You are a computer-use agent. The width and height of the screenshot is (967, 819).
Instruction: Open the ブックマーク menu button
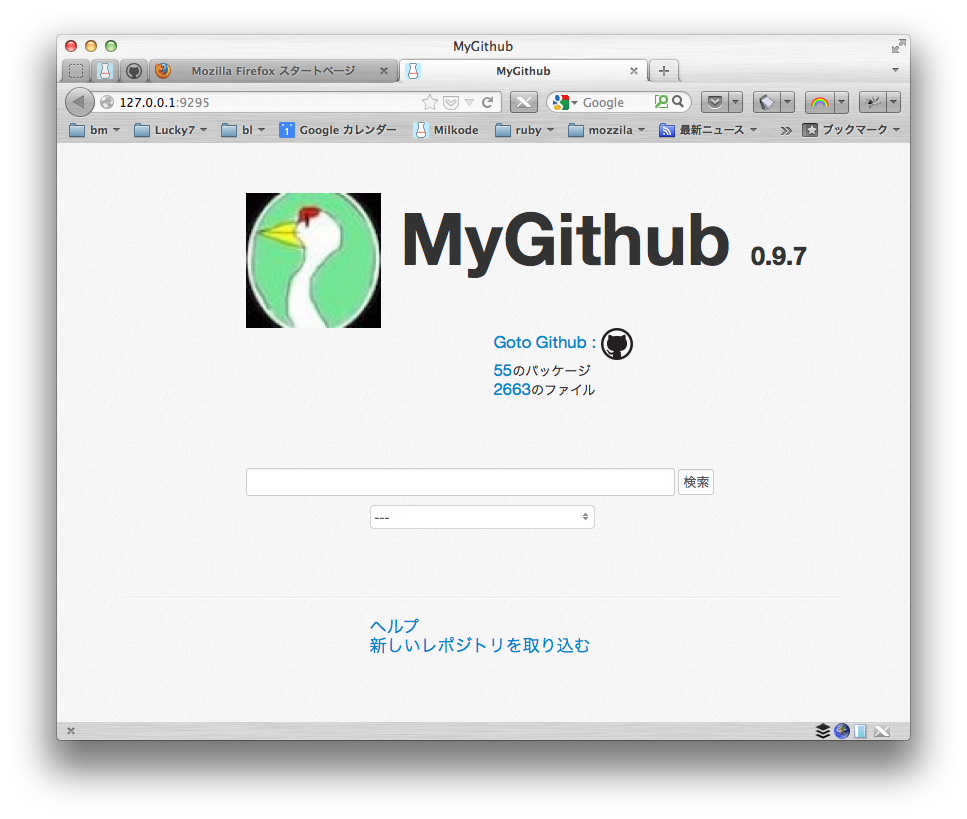(851, 130)
